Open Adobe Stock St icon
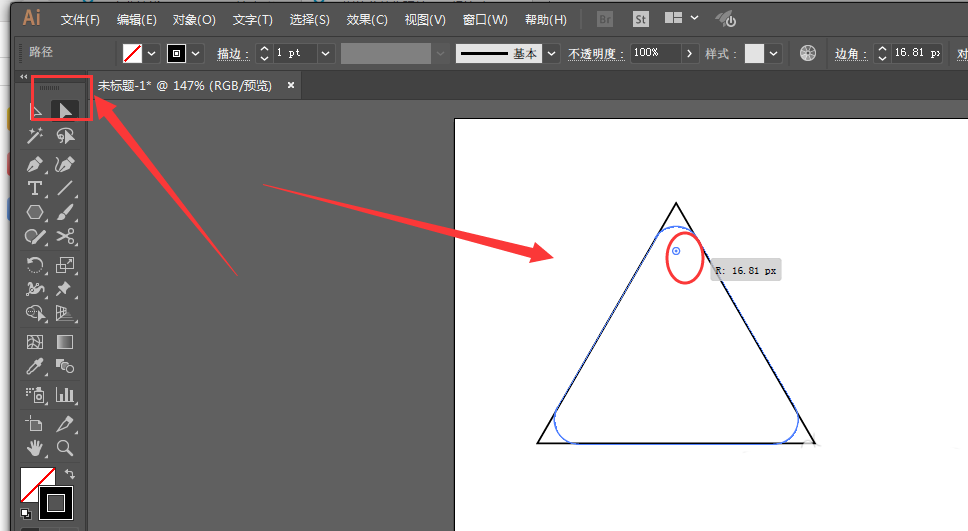The width and height of the screenshot is (968, 531). pyautogui.click(x=641, y=19)
